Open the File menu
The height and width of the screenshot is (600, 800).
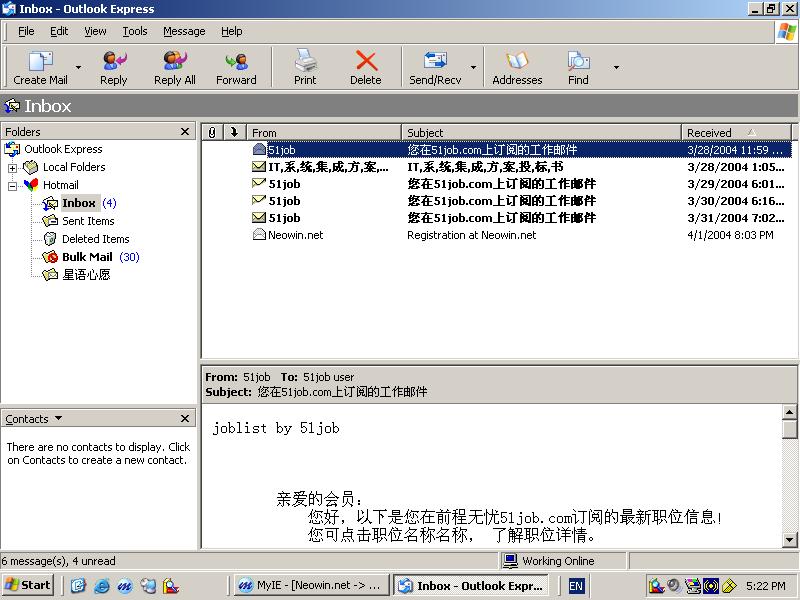[x=26, y=31]
